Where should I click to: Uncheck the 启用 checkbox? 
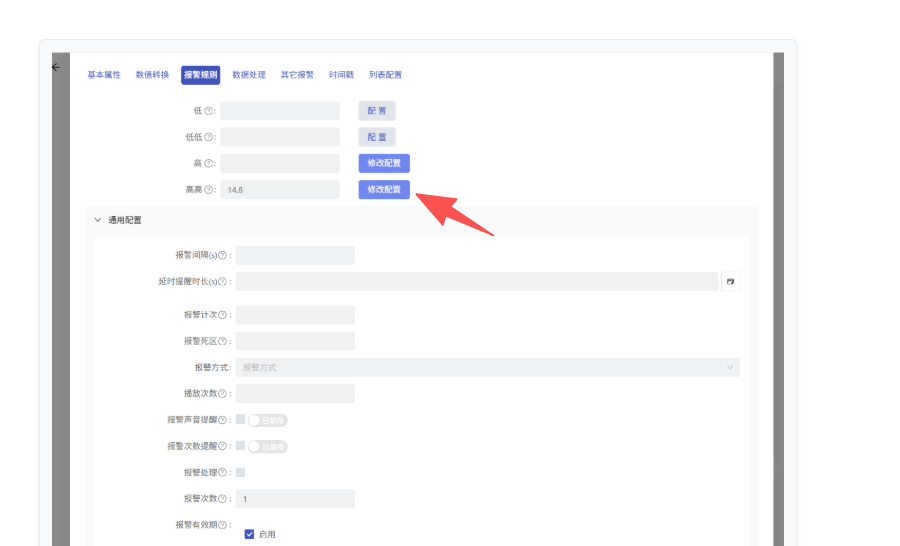click(250, 534)
